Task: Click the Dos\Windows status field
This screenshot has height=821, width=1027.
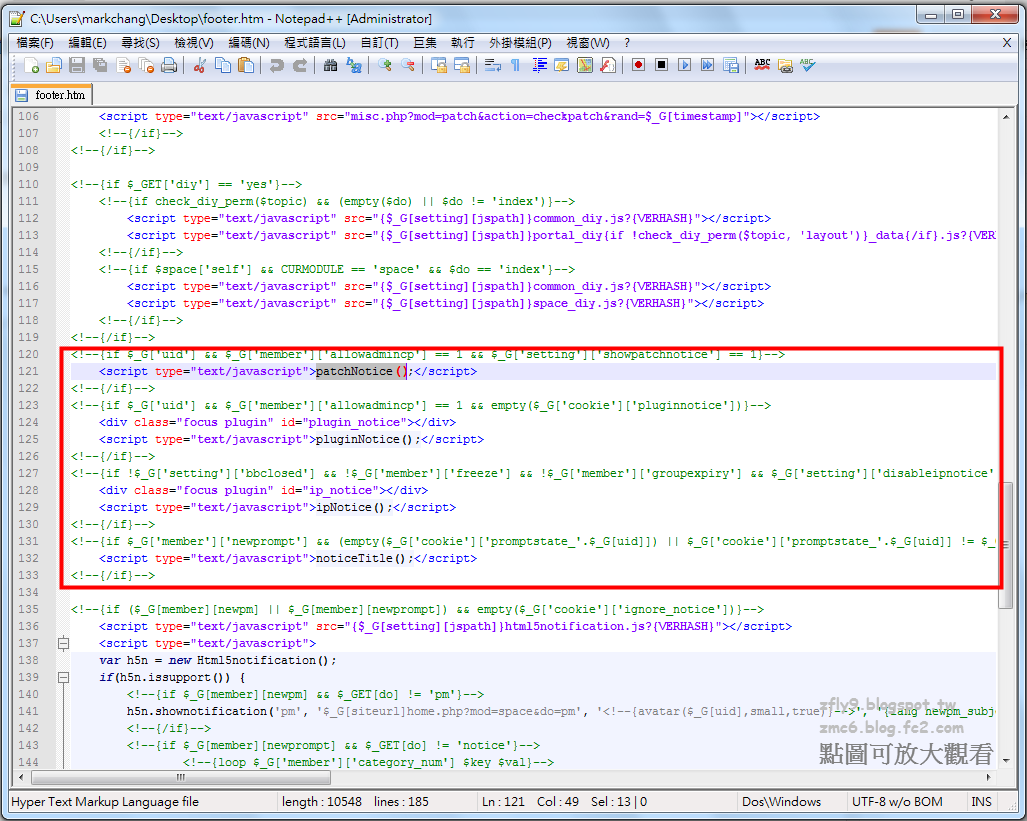Action: click(x=781, y=801)
